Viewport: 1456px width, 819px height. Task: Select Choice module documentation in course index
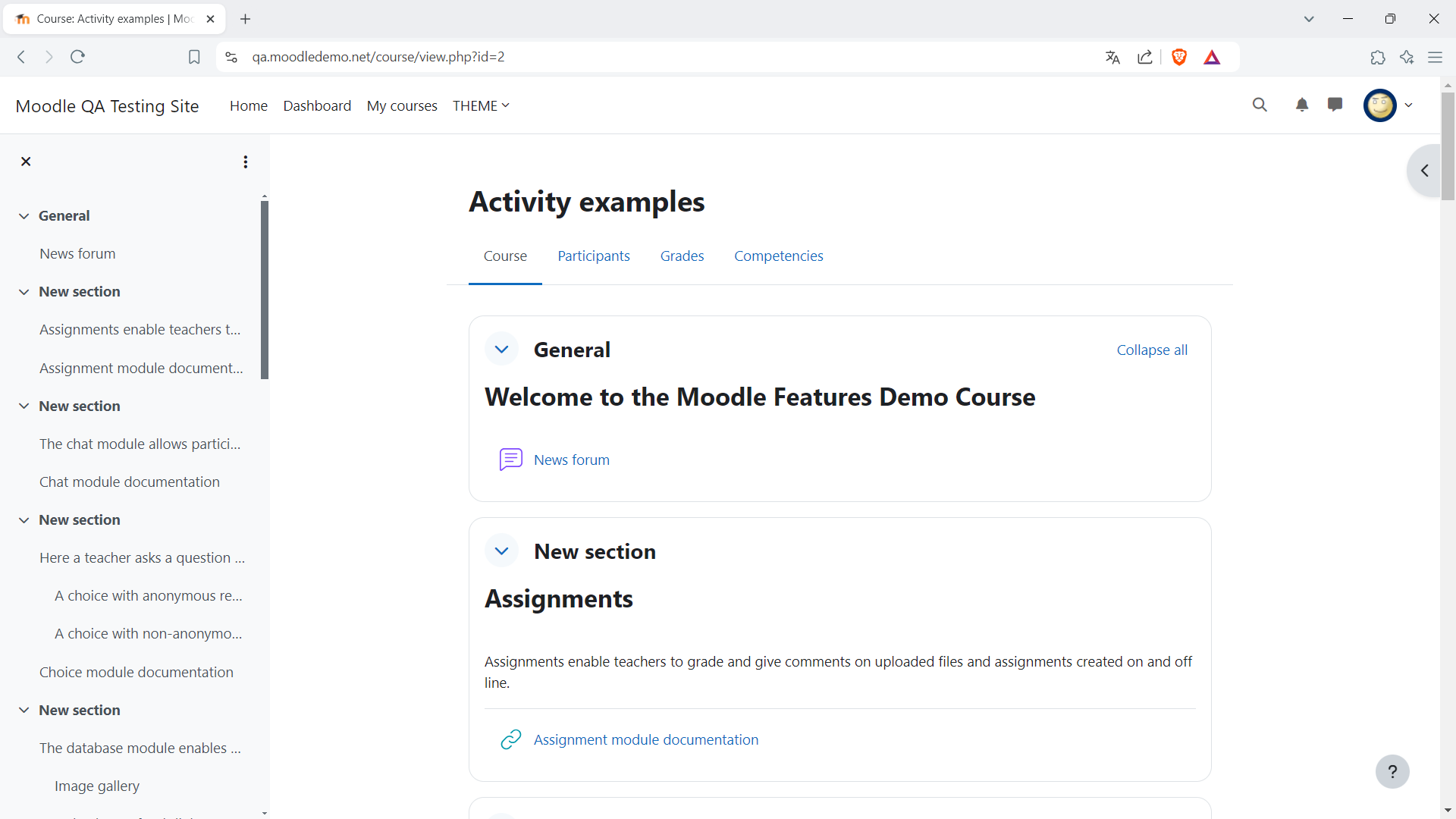coord(136,673)
